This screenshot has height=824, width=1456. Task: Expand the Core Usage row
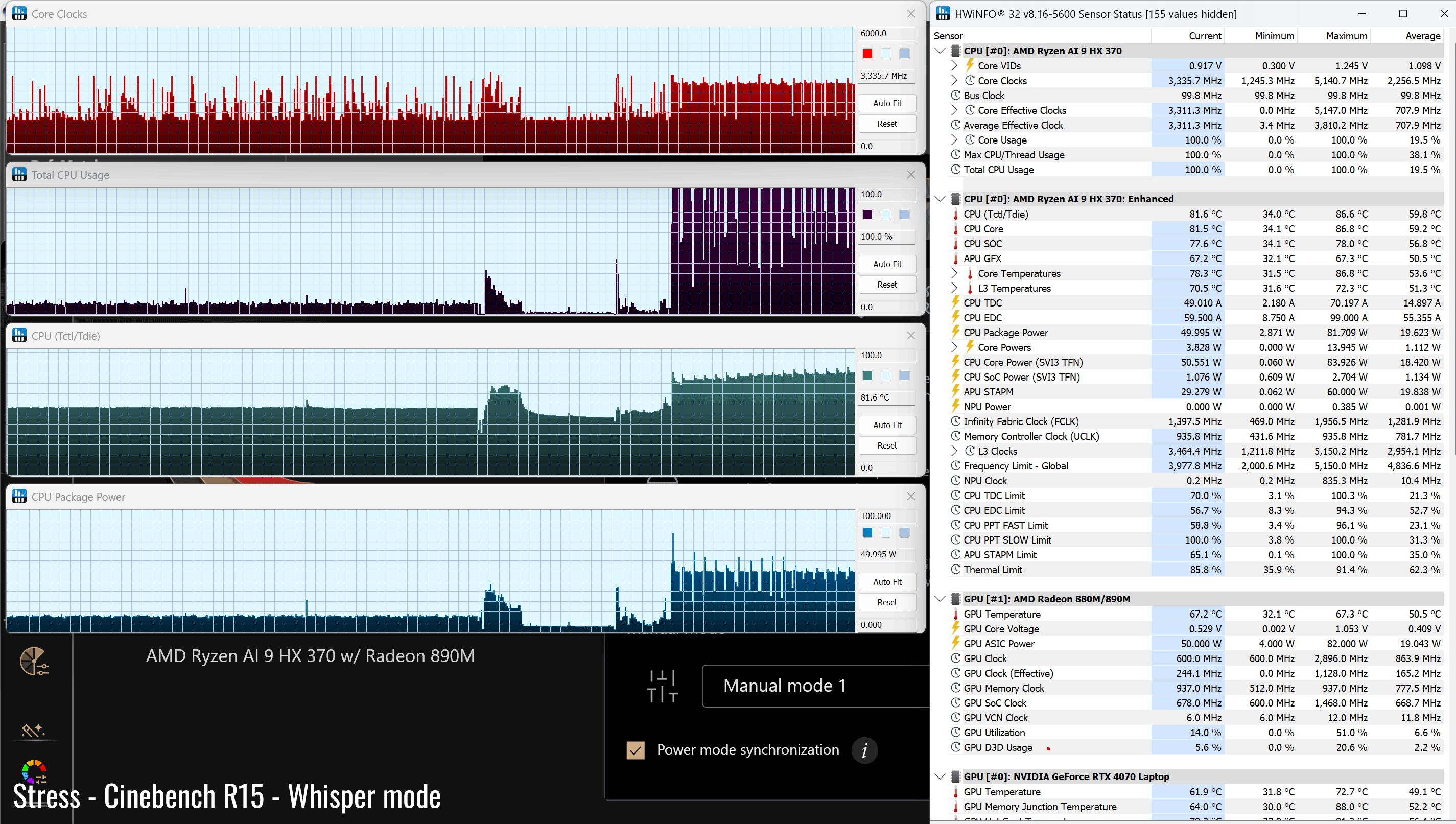(954, 139)
